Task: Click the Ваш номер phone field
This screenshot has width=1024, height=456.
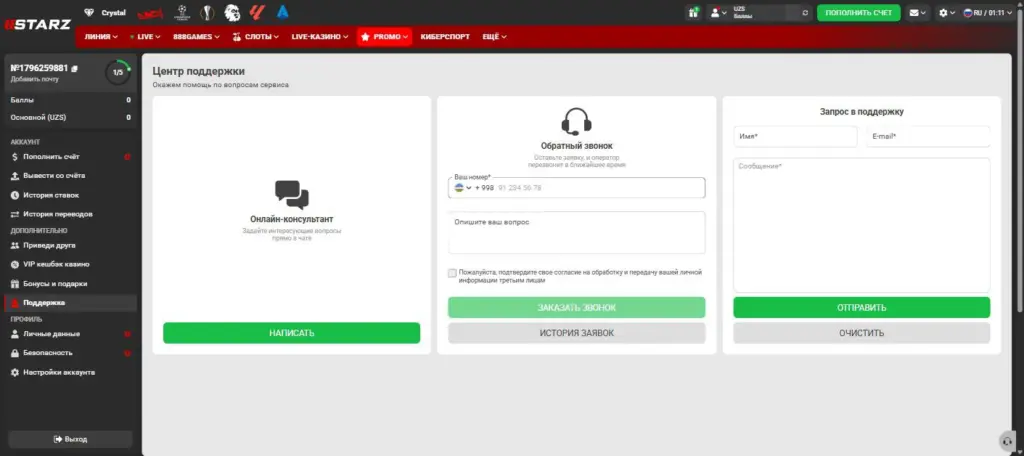Action: tap(576, 187)
